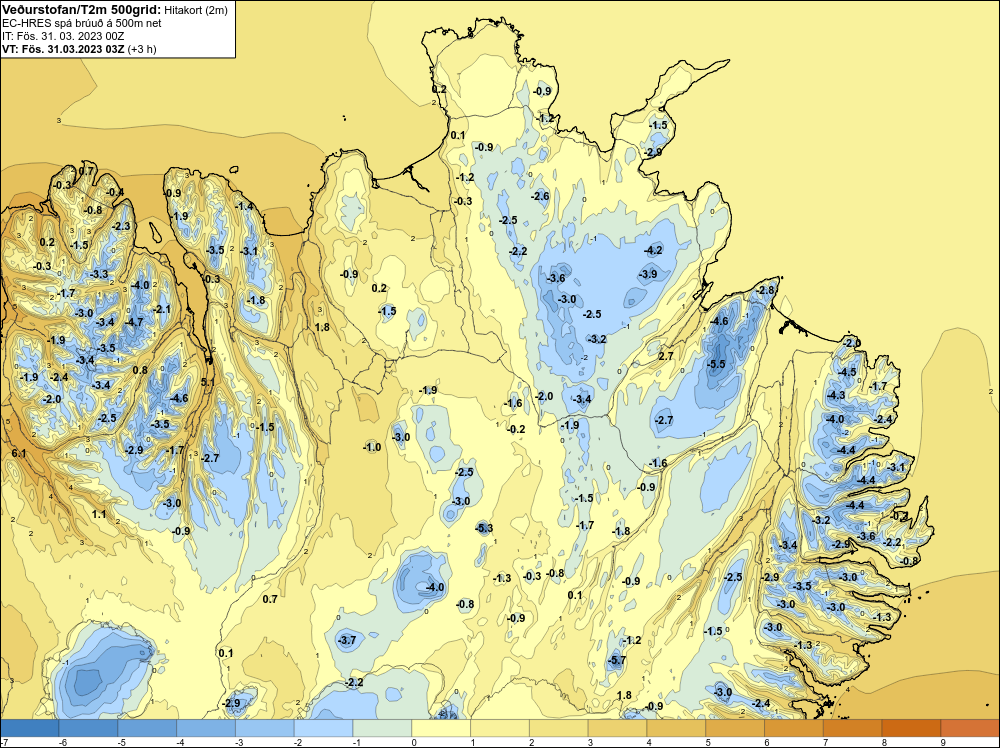Select the -3.2 label beside -2.5

tap(597, 339)
